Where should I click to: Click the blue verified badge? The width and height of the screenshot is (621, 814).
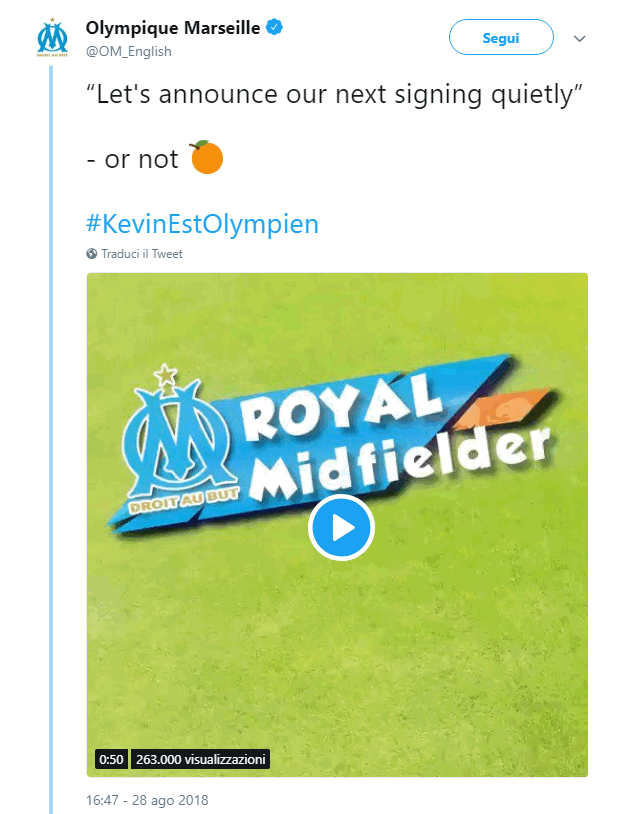tap(274, 28)
